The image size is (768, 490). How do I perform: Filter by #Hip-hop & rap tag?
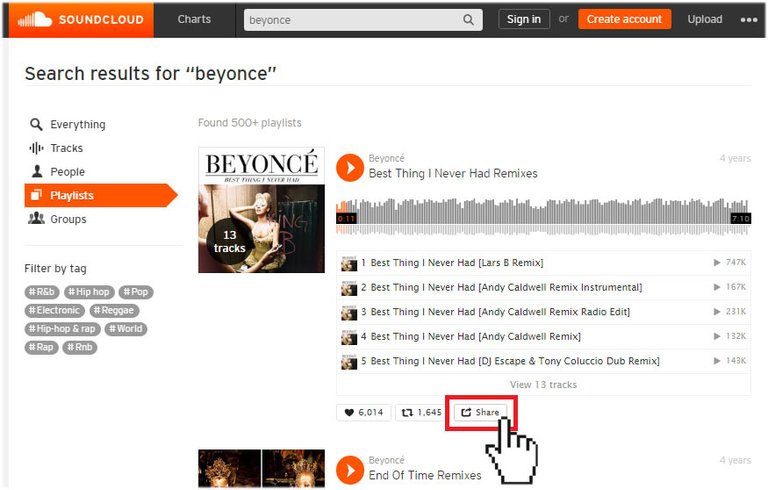click(x=62, y=329)
